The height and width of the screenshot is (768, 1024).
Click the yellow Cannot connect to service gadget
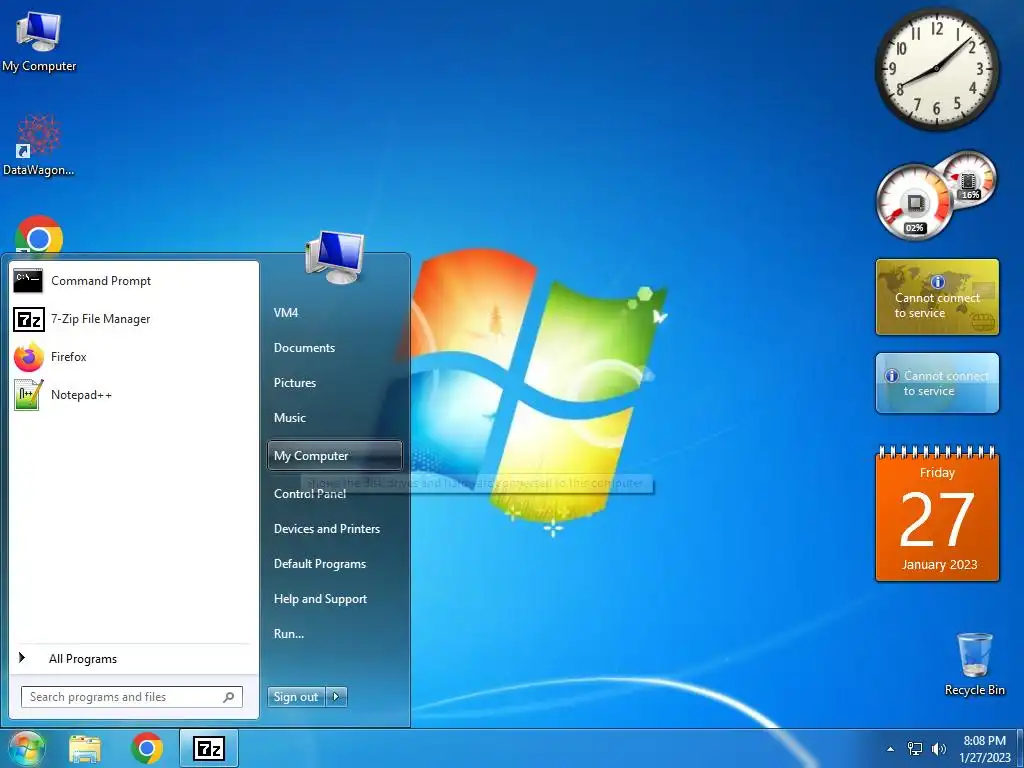[937, 297]
